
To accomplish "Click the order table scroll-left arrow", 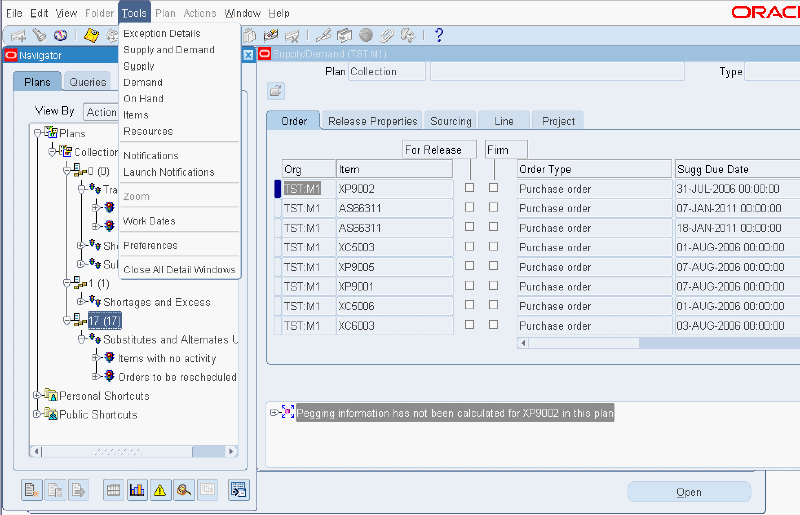I will [523, 343].
